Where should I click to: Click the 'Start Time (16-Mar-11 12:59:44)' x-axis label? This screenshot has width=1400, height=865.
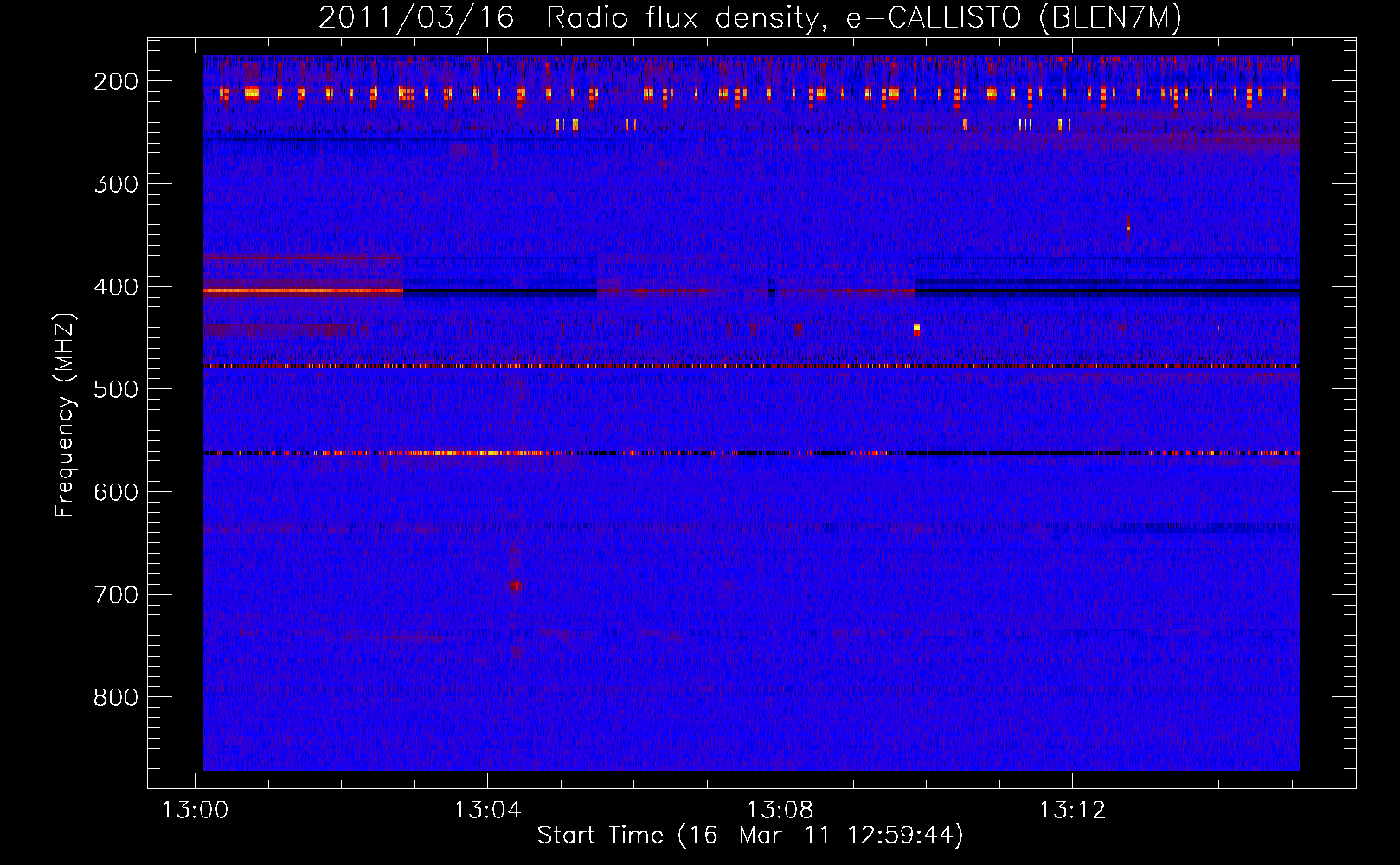point(750,836)
